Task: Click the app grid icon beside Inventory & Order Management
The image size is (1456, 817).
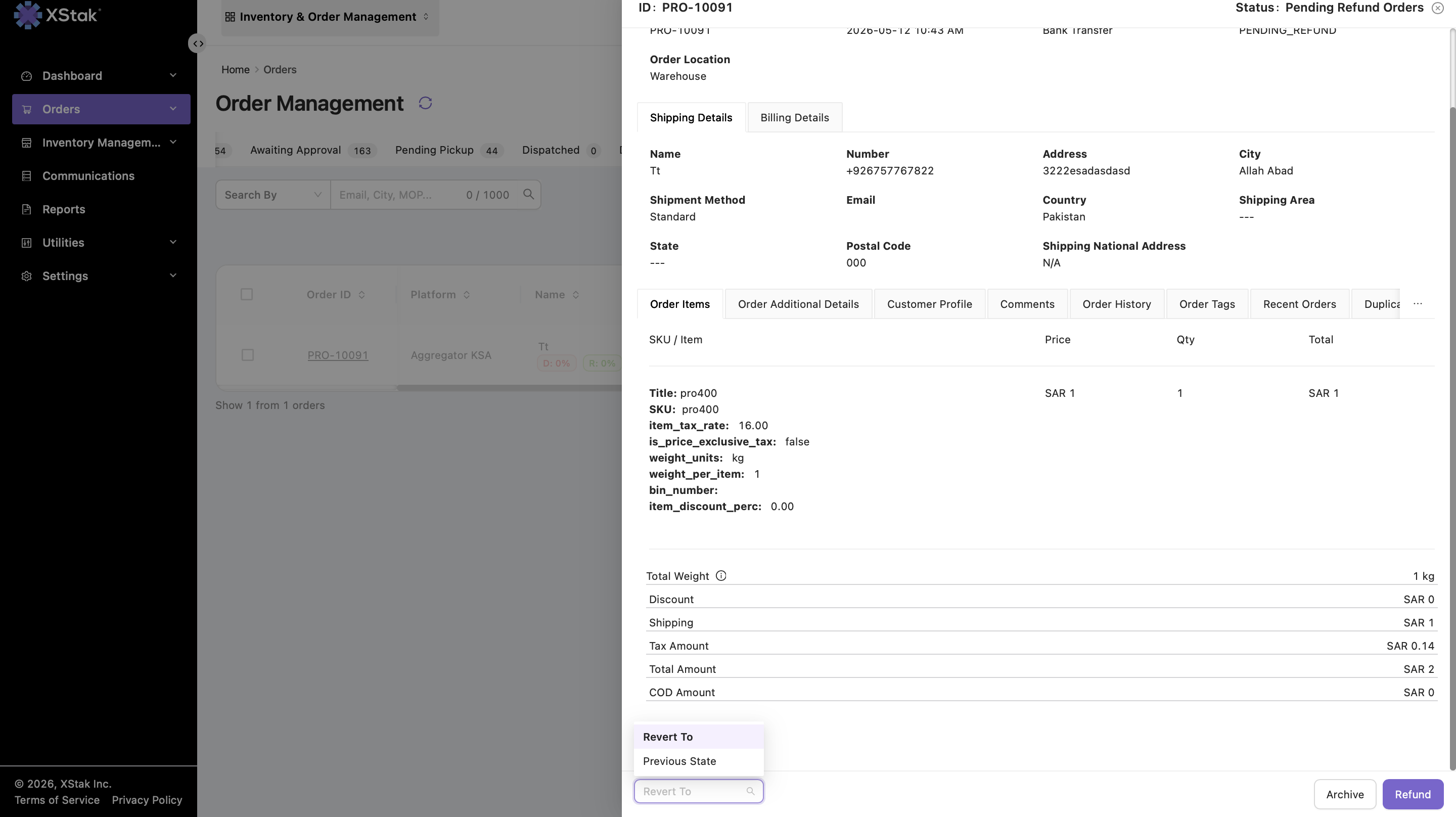Action: coord(230,17)
